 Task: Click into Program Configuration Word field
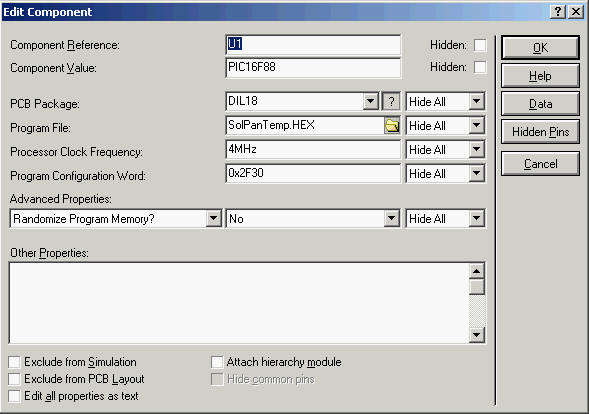313,173
